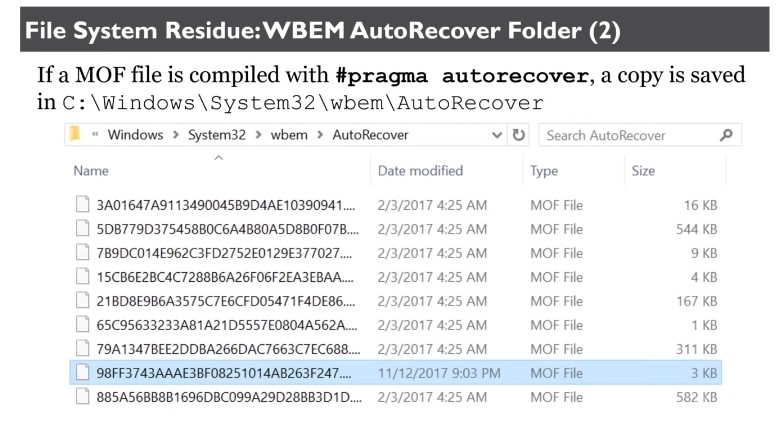
Task: Click the Type column header
Action: click(544, 171)
